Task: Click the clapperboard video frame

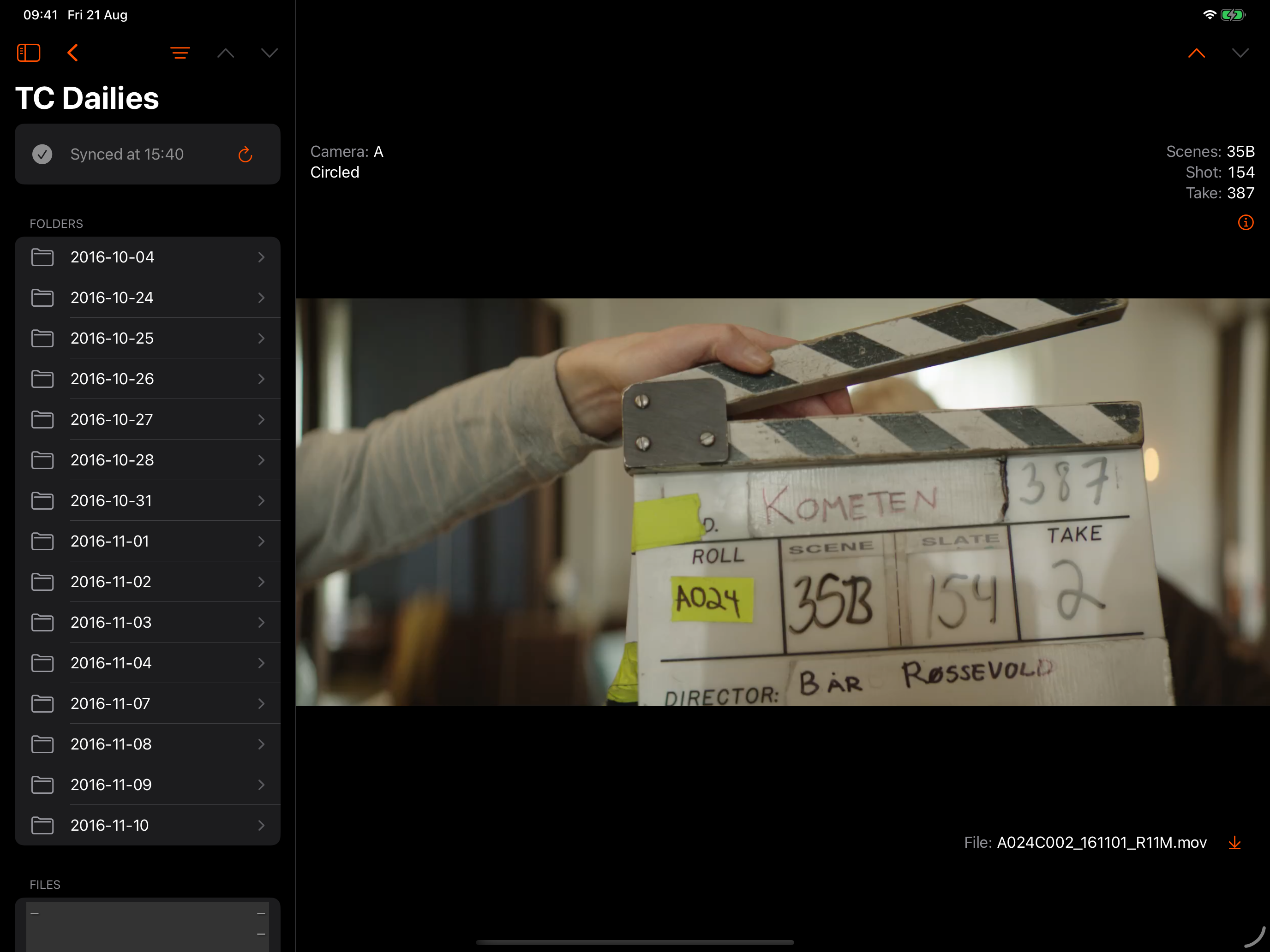Action: click(x=783, y=502)
